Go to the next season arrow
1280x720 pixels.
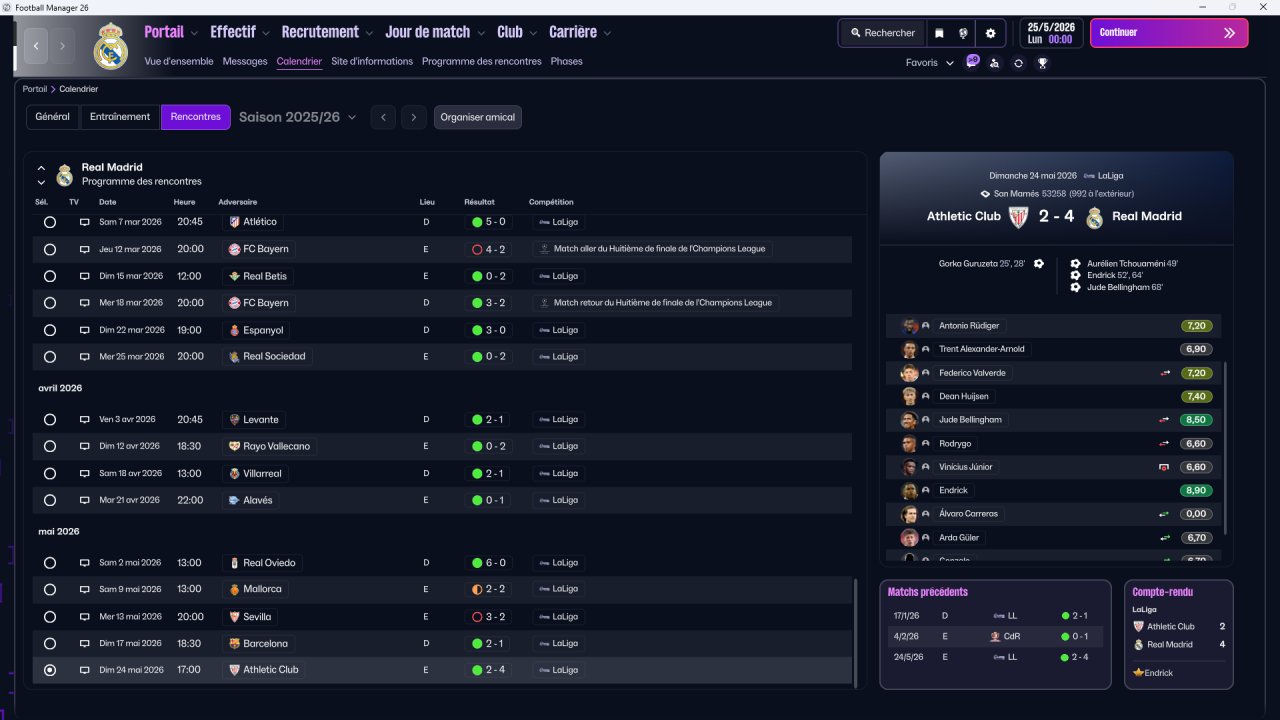click(x=414, y=117)
